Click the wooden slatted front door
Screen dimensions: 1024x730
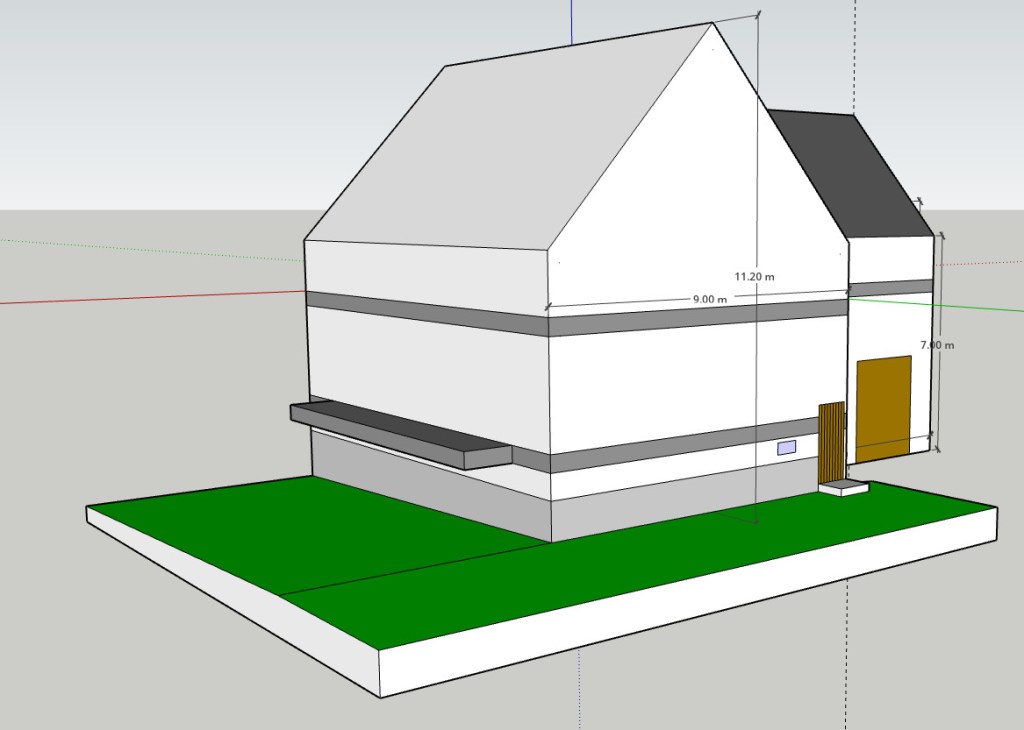click(x=832, y=441)
